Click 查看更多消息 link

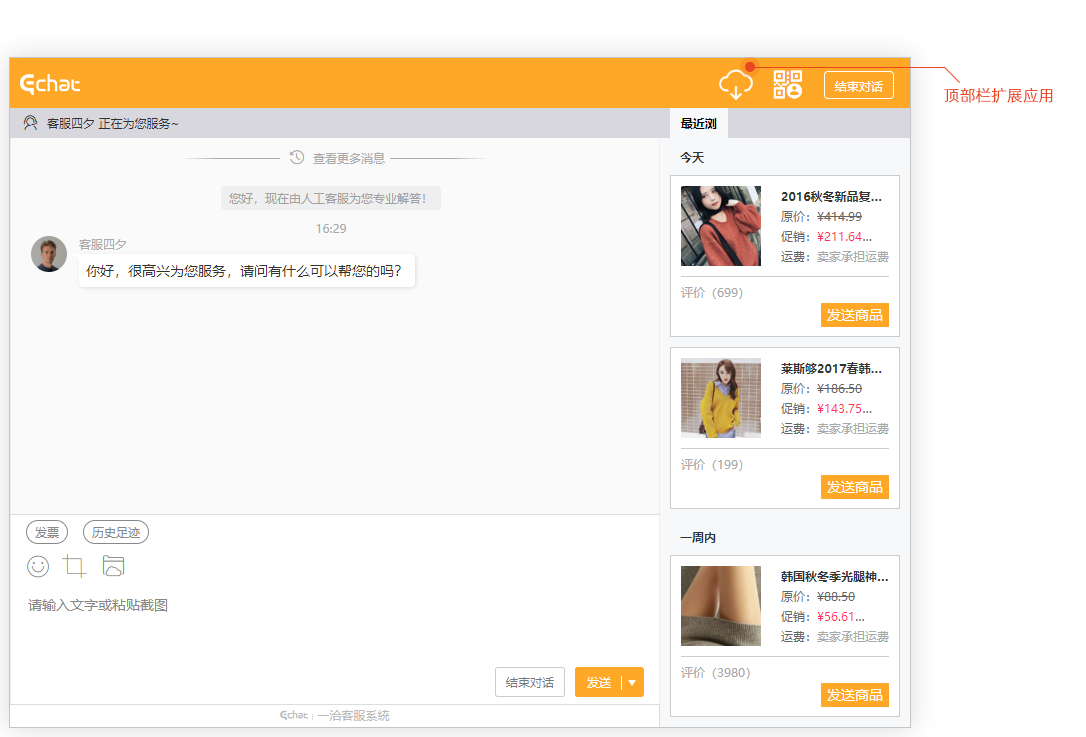(x=348, y=158)
